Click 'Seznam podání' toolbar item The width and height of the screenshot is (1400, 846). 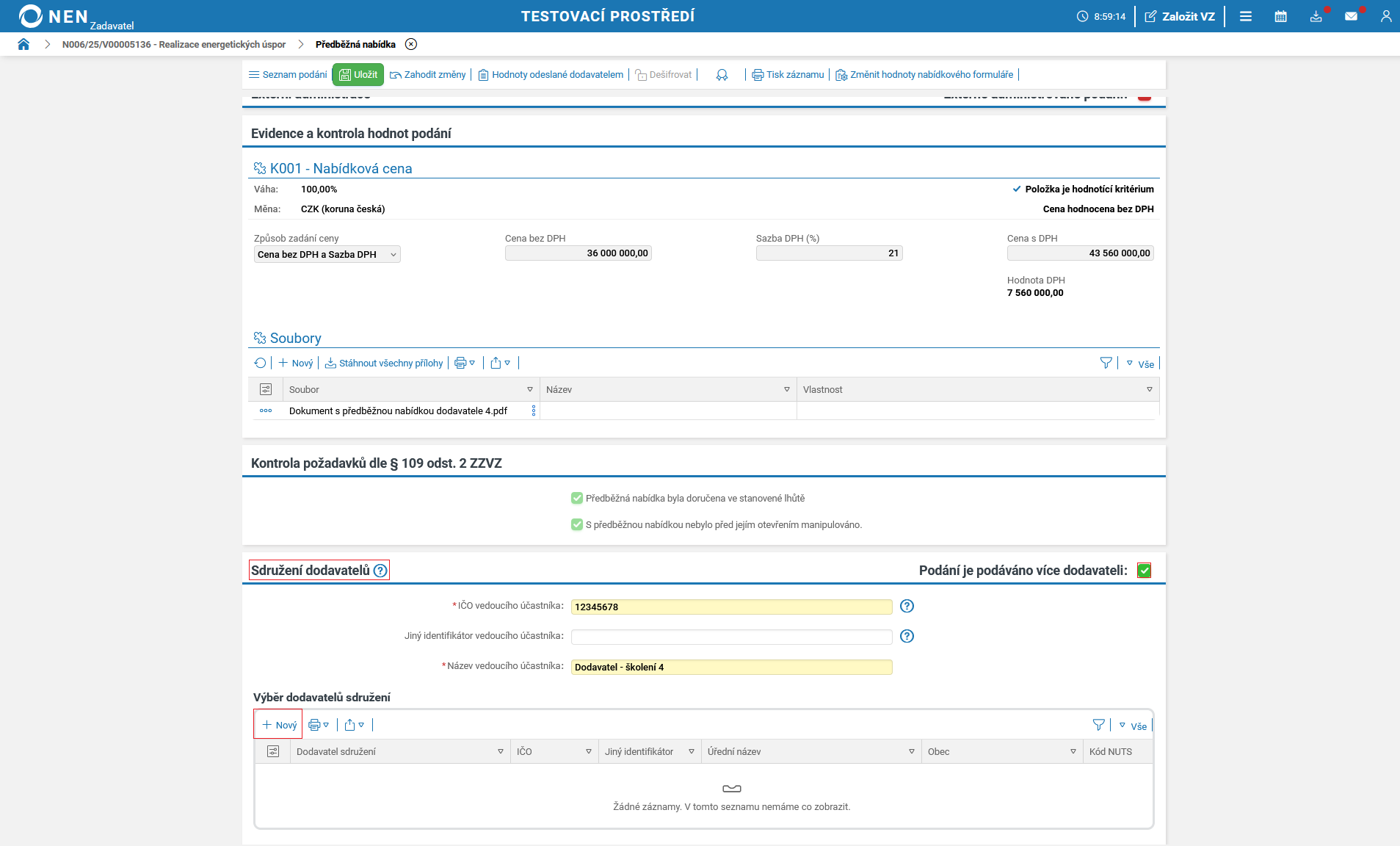288,74
